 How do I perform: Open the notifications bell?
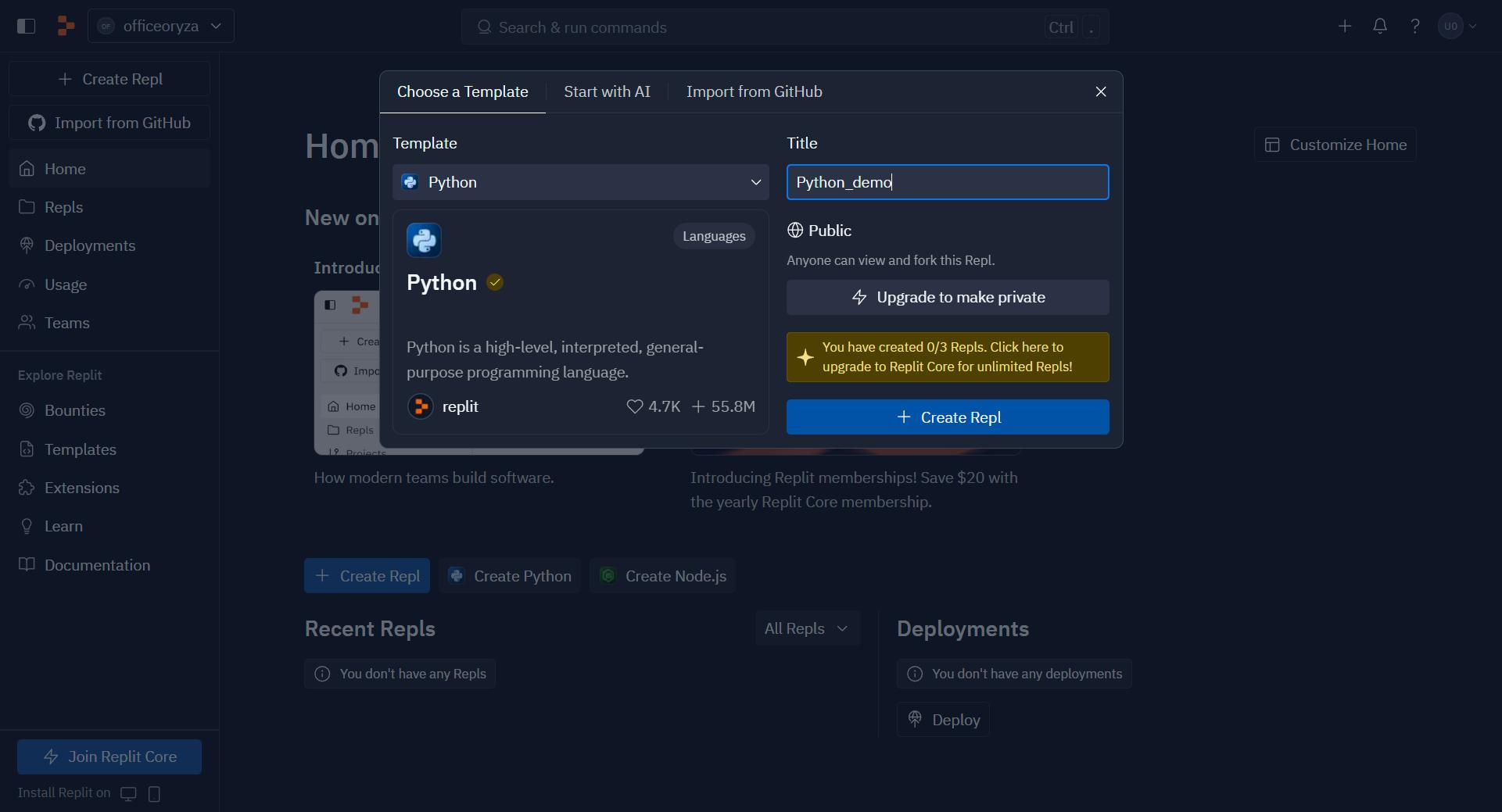click(1380, 27)
